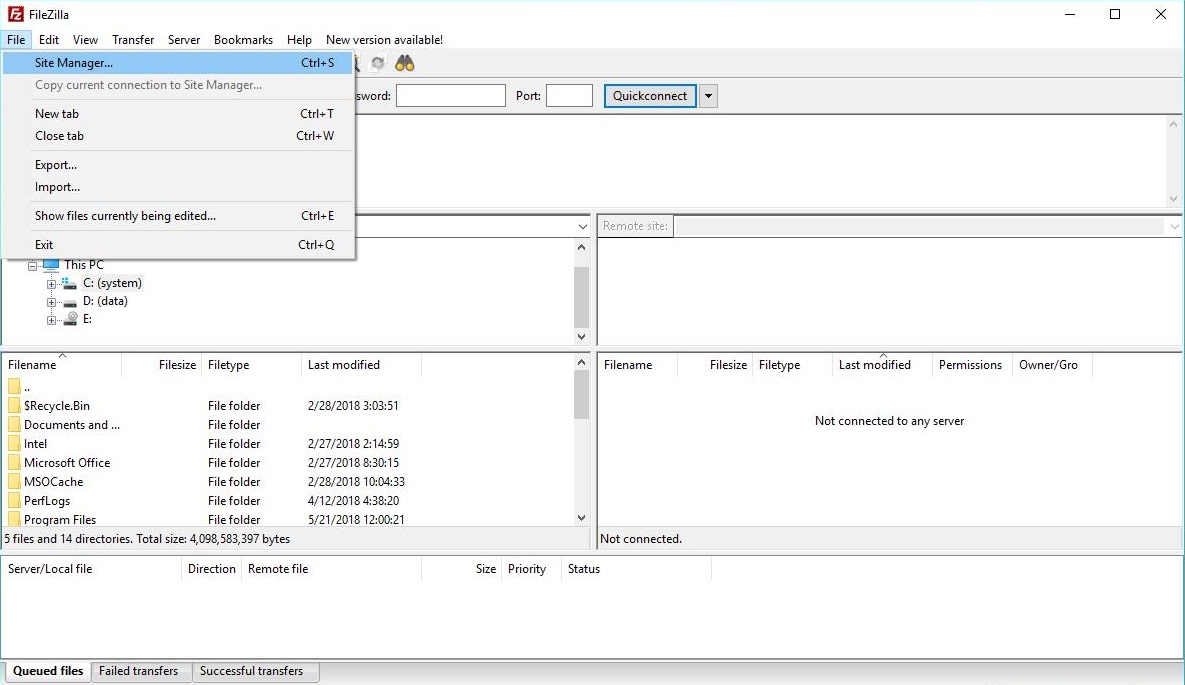1185x685 pixels.
Task: Click the MSOCache folder icon
Action: point(14,482)
